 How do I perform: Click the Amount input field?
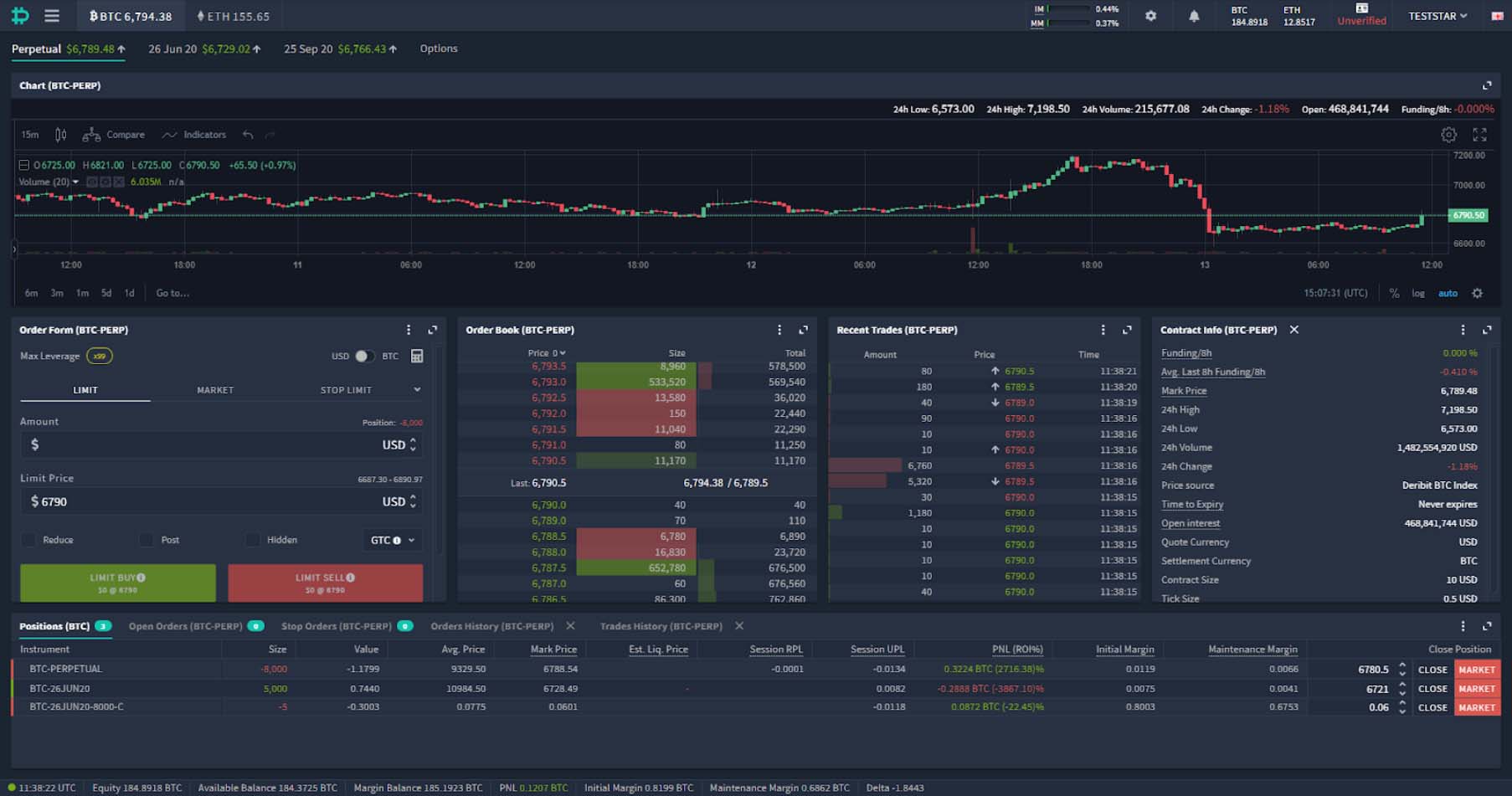(x=221, y=444)
